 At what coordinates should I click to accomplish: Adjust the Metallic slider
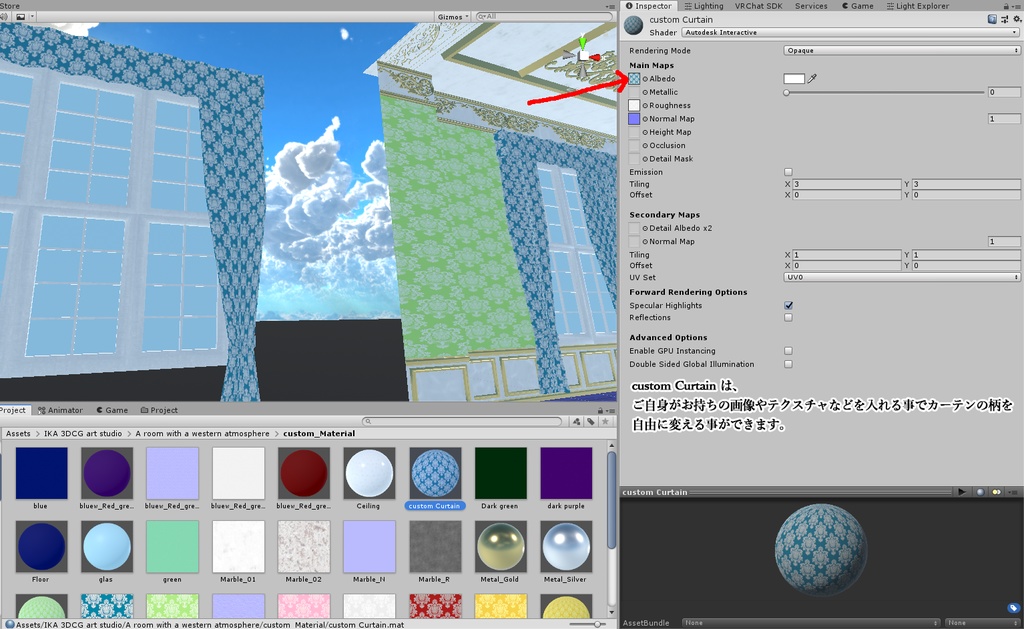point(885,92)
